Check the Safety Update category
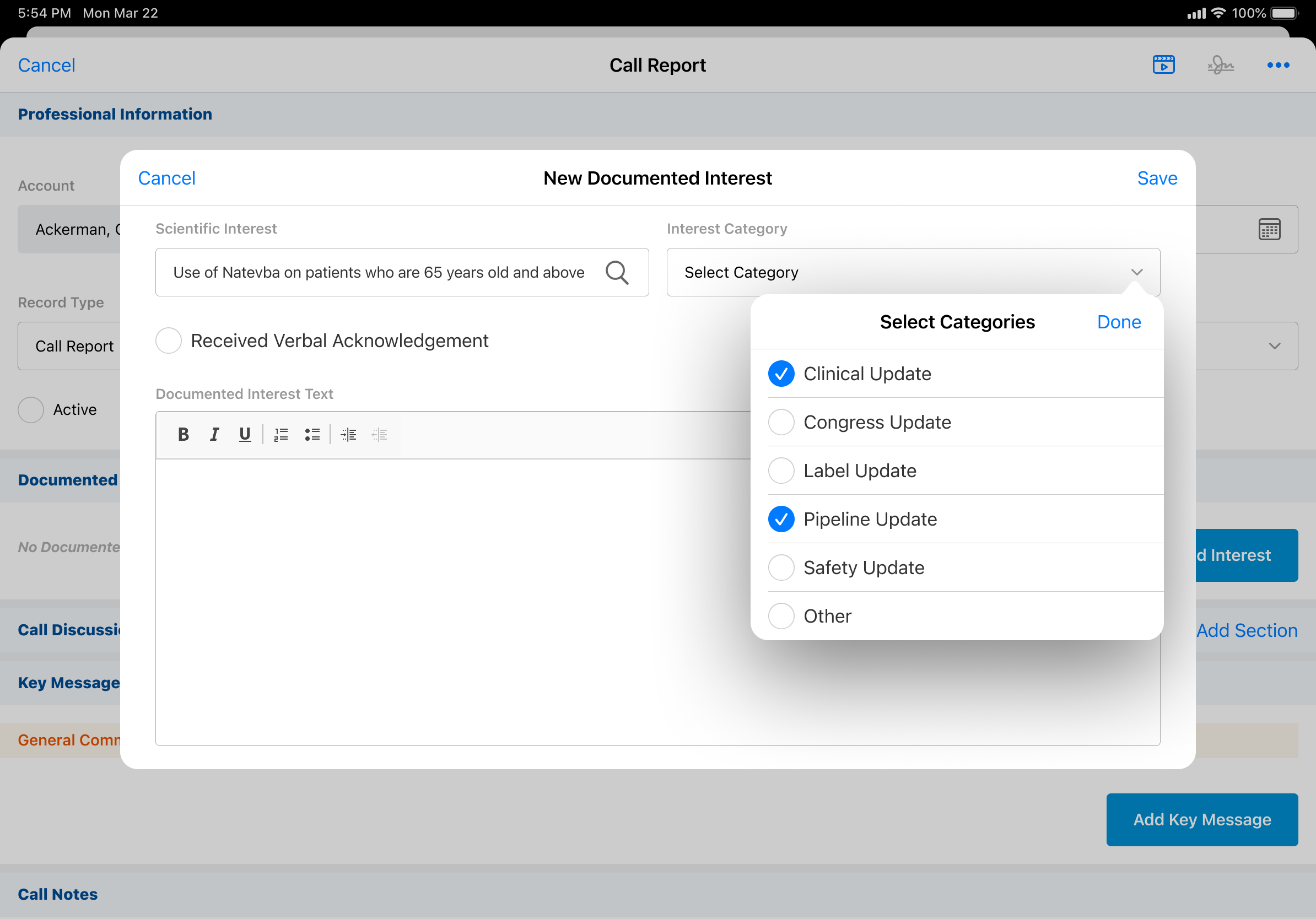 (x=781, y=568)
